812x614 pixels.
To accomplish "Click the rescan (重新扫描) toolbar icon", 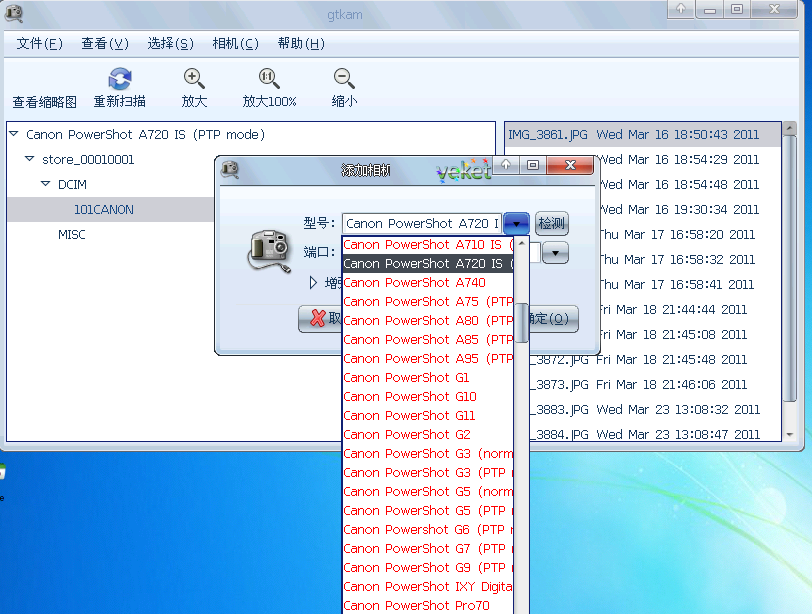I will pos(120,79).
